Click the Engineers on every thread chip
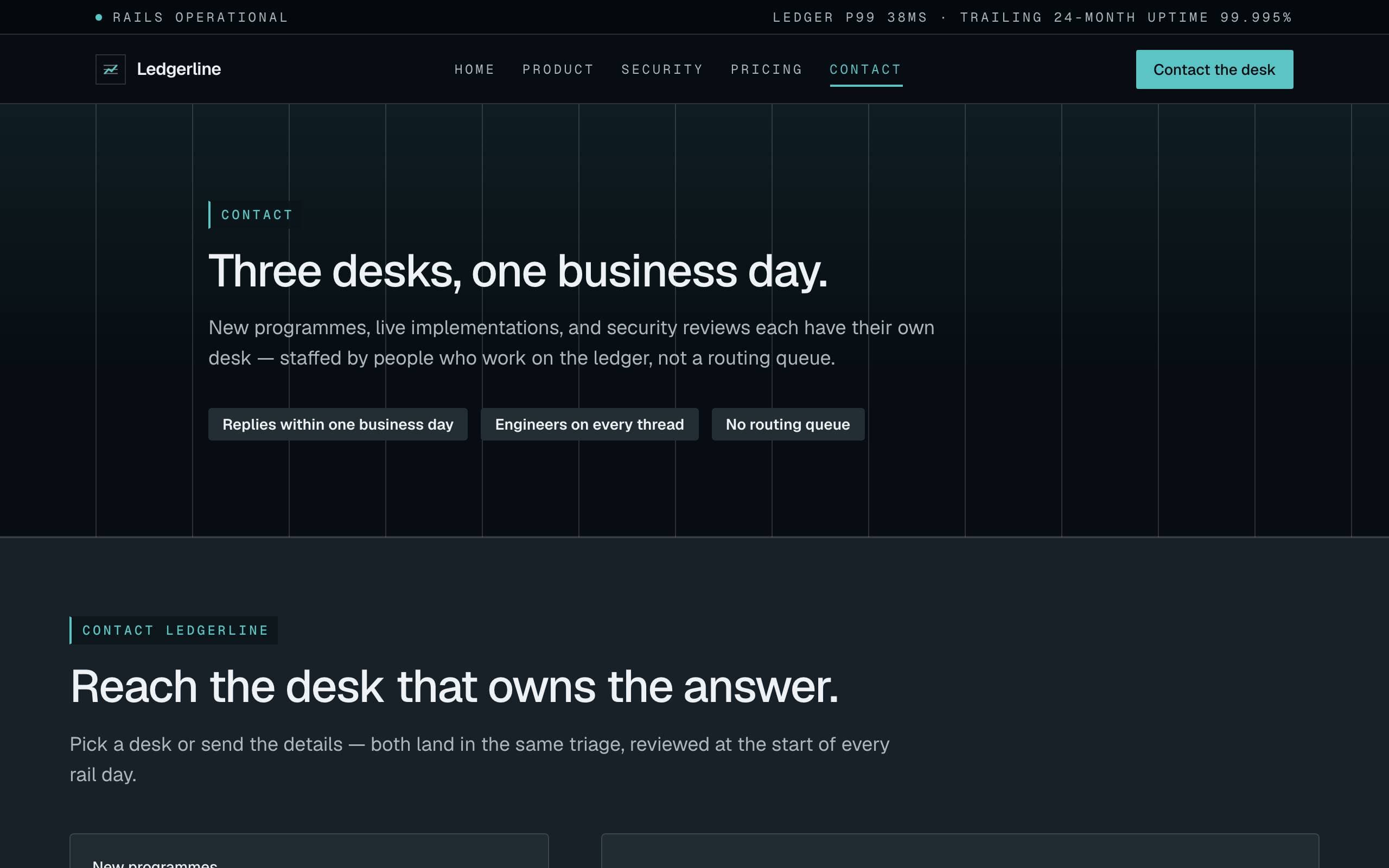The image size is (1389, 868). coord(589,424)
